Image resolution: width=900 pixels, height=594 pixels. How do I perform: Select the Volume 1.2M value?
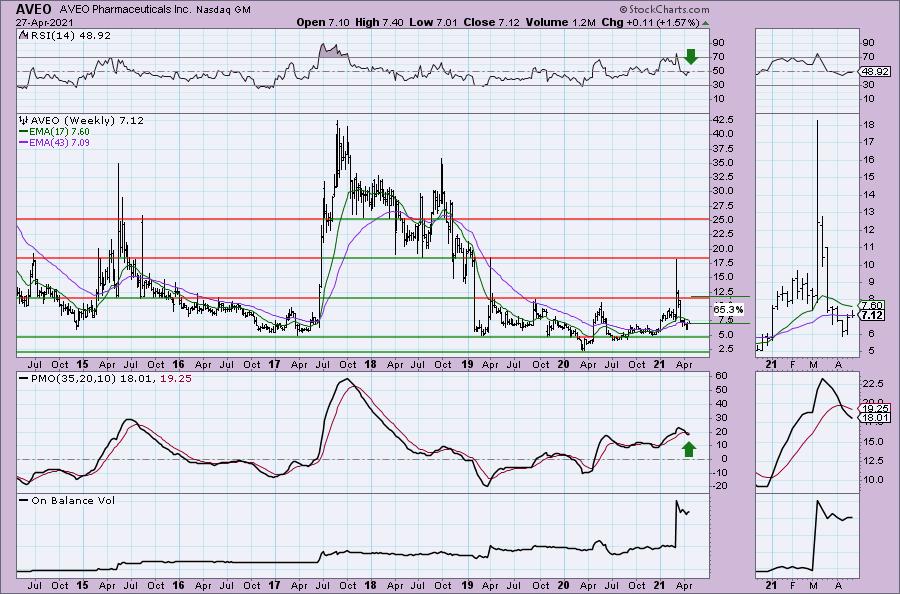pos(561,22)
